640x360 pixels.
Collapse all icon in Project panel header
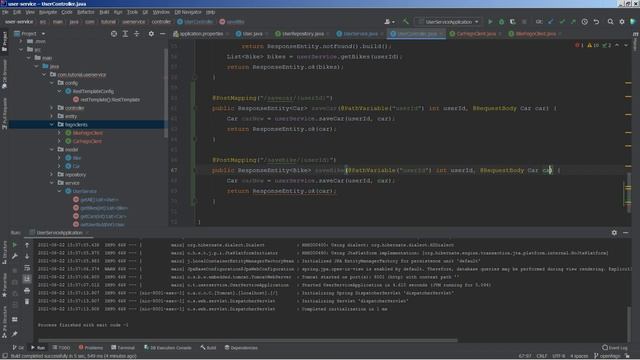137,34
